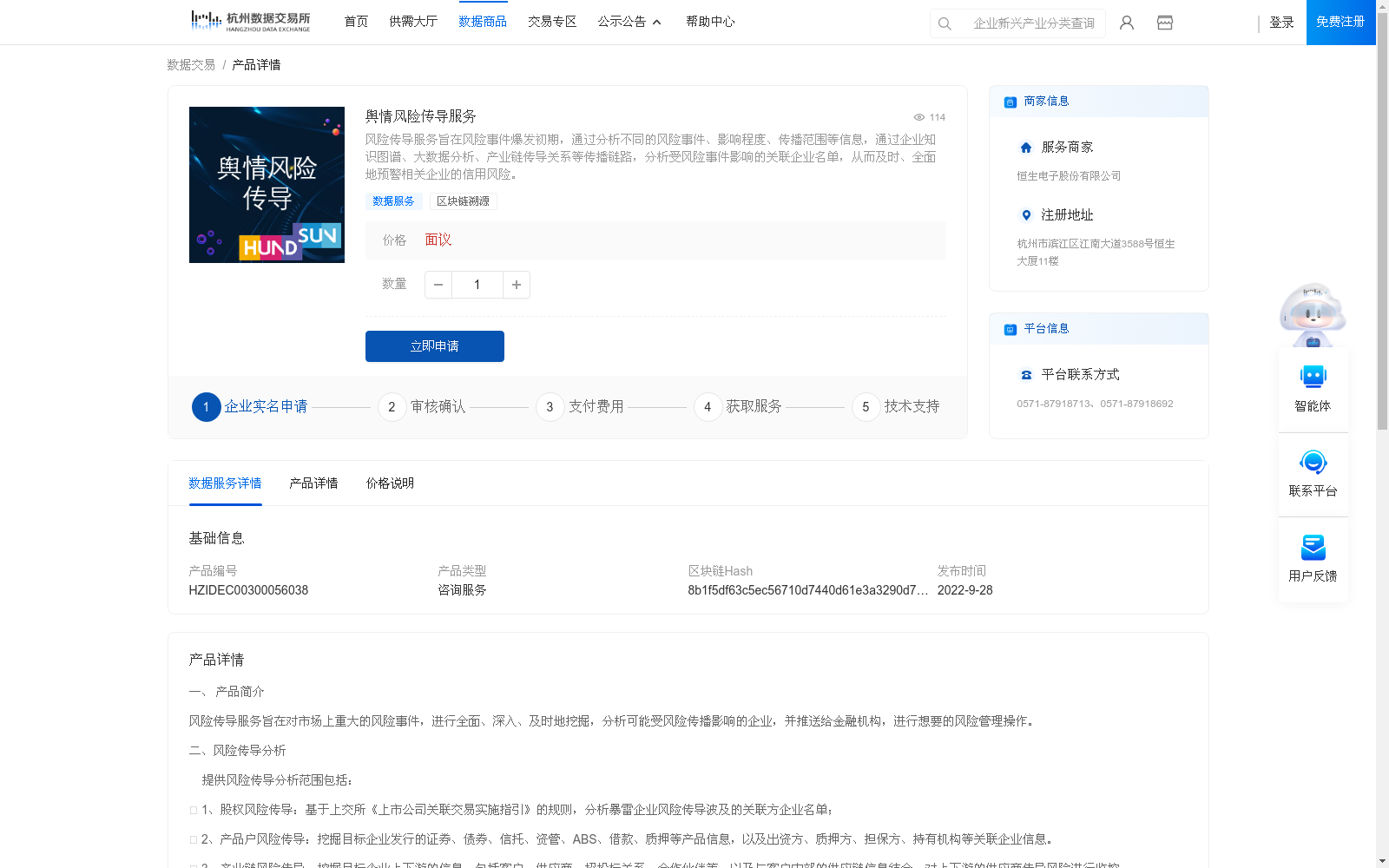The height and width of the screenshot is (868, 1389).
Task: Click the blockchain hash value 8b1f5df63c5ec…
Action: tap(807, 590)
